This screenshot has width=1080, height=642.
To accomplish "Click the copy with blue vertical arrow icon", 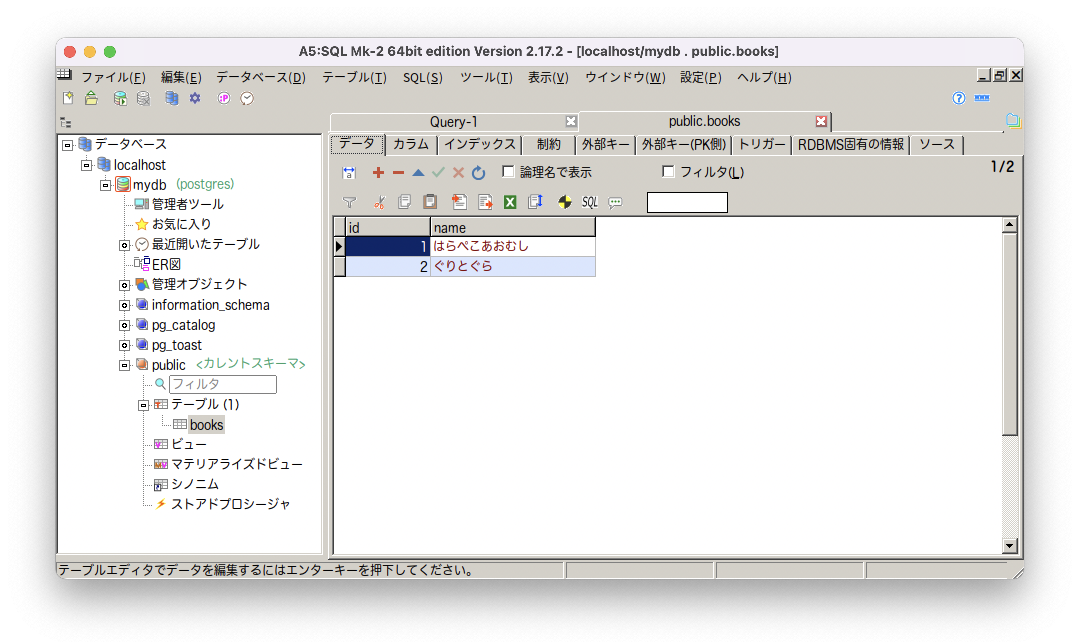I will (x=535, y=202).
